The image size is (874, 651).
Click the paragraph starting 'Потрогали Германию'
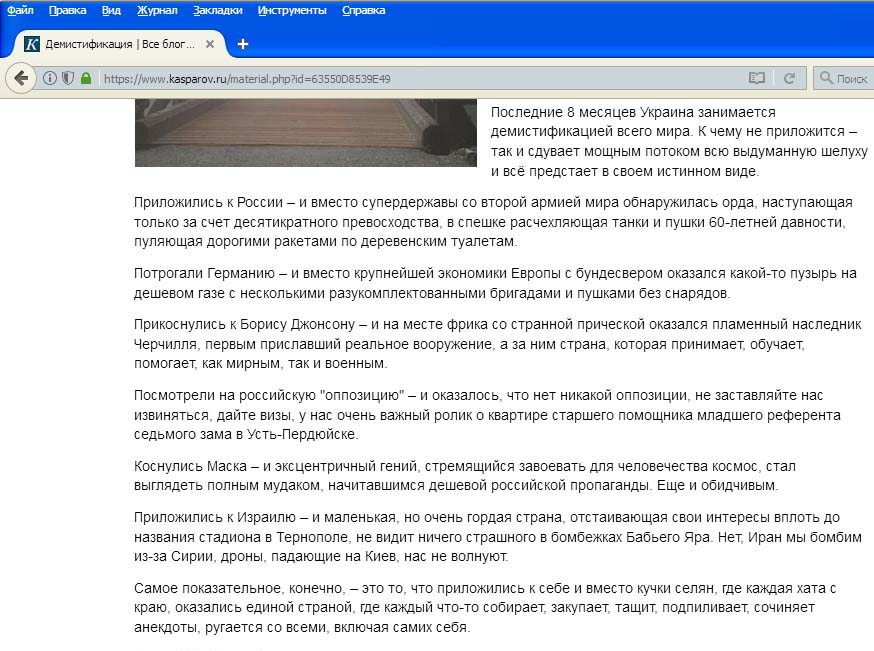point(495,283)
